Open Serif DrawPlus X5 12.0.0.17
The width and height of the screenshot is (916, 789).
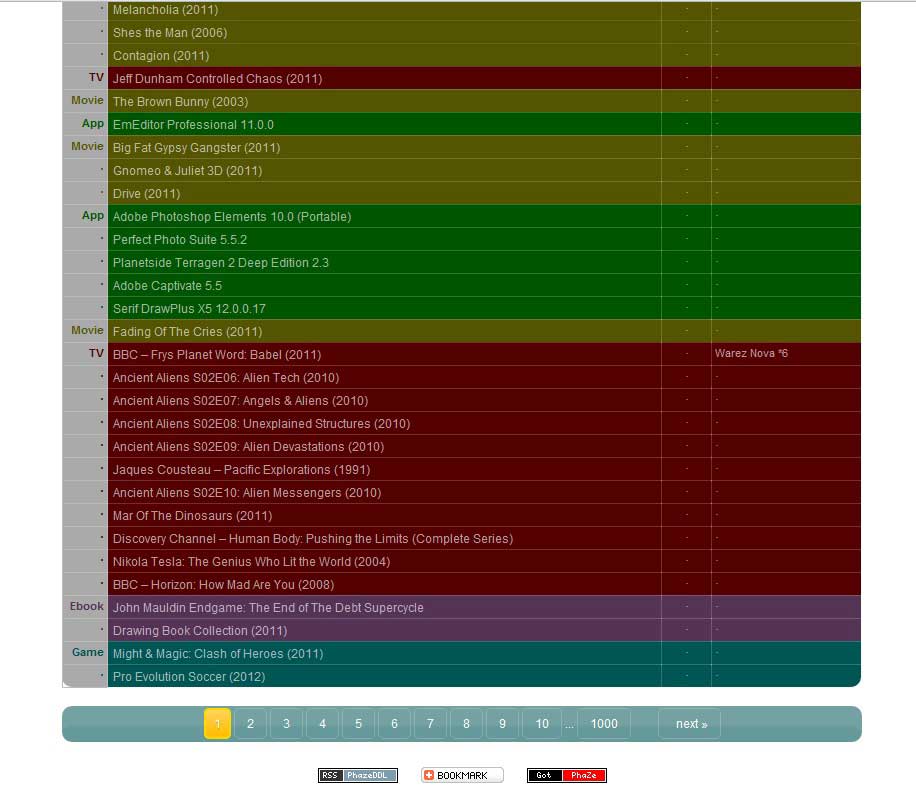[189, 308]
